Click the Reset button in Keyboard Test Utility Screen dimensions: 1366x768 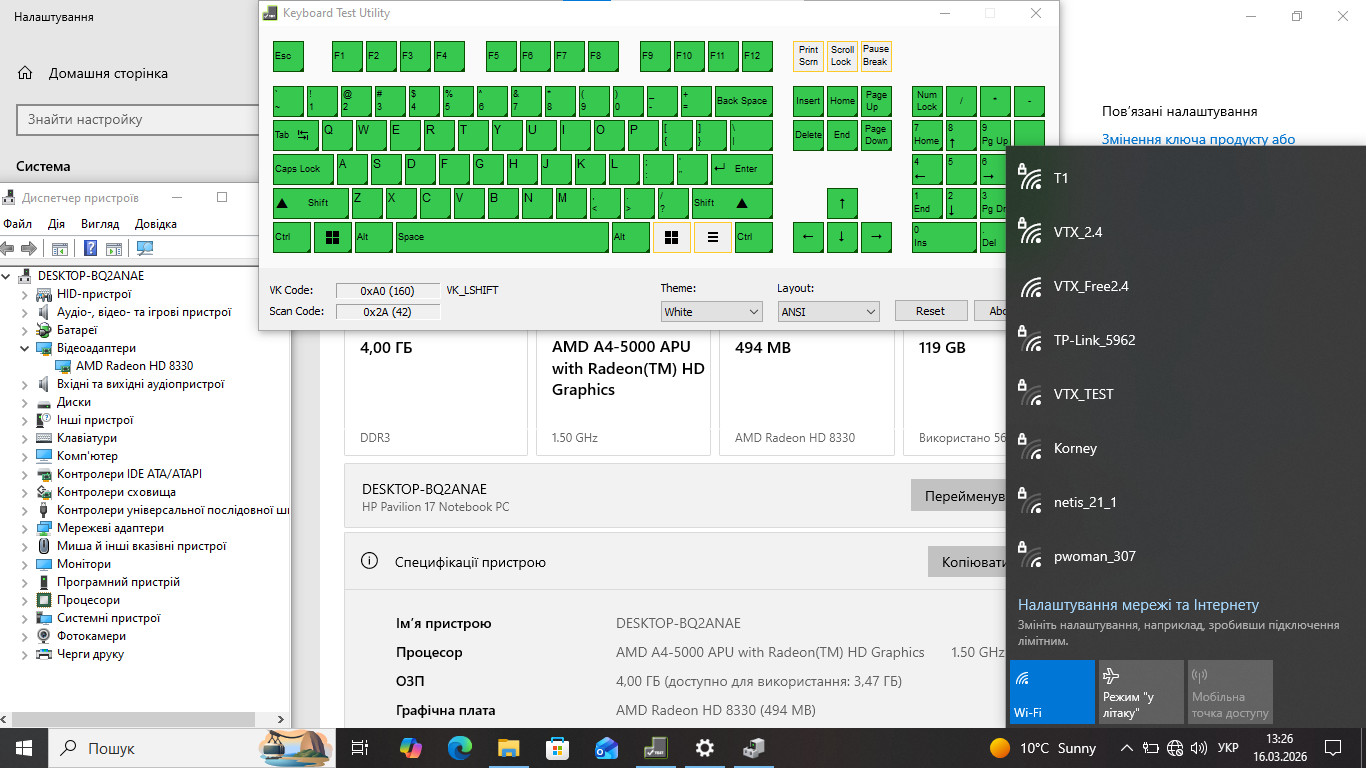coord(930,311)
